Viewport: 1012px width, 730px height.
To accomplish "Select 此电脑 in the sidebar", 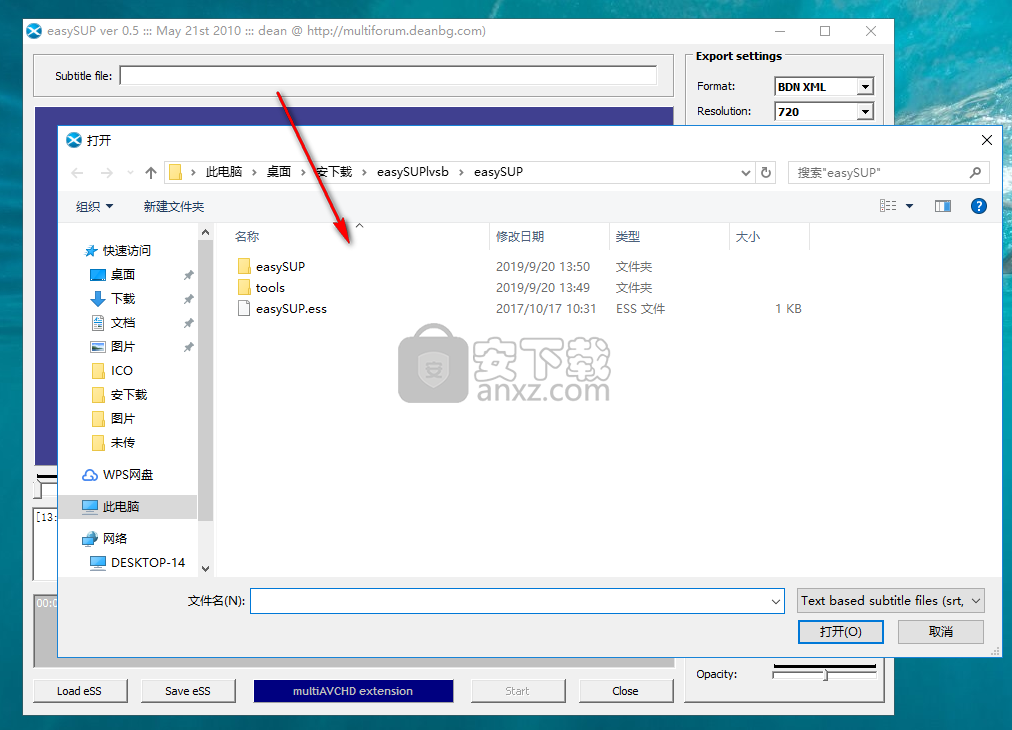I will pyautogui.click(x=120, y=507).
